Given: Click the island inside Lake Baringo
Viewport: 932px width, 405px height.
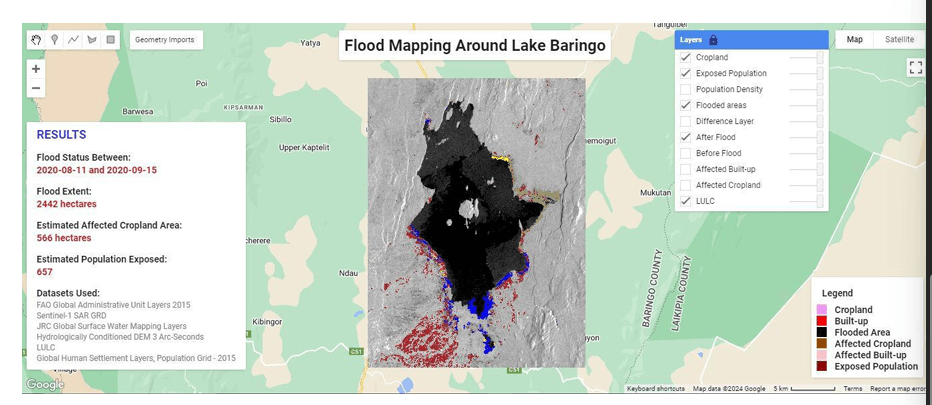Looking at the screenshot, I should [470, 208].
